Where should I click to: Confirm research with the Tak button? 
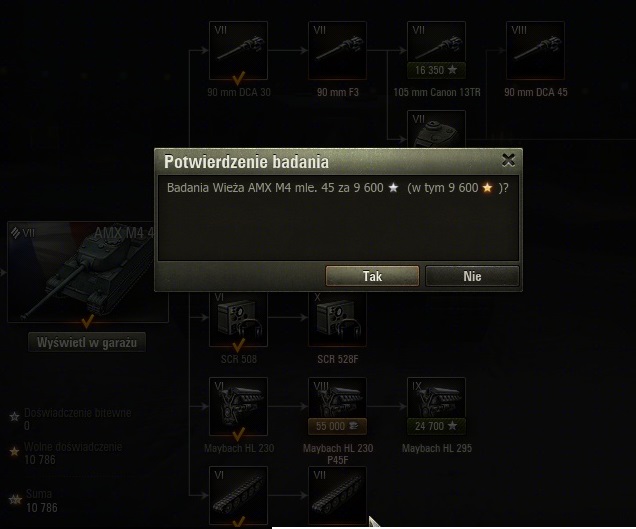pos(372,276)
